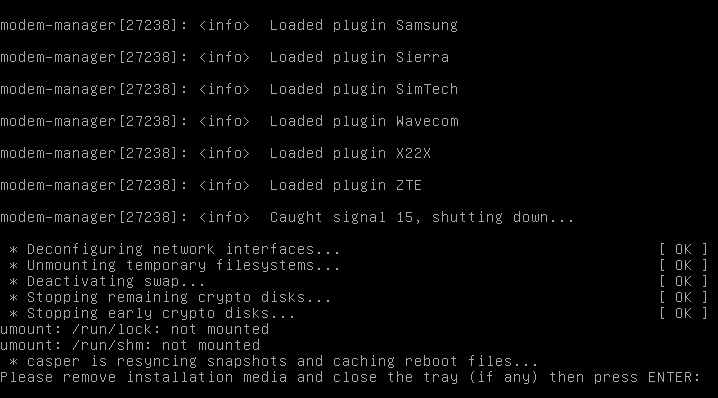Click the 'Loaded plugin Wavecom' line
718x398 pixels.
pos(229,121)
